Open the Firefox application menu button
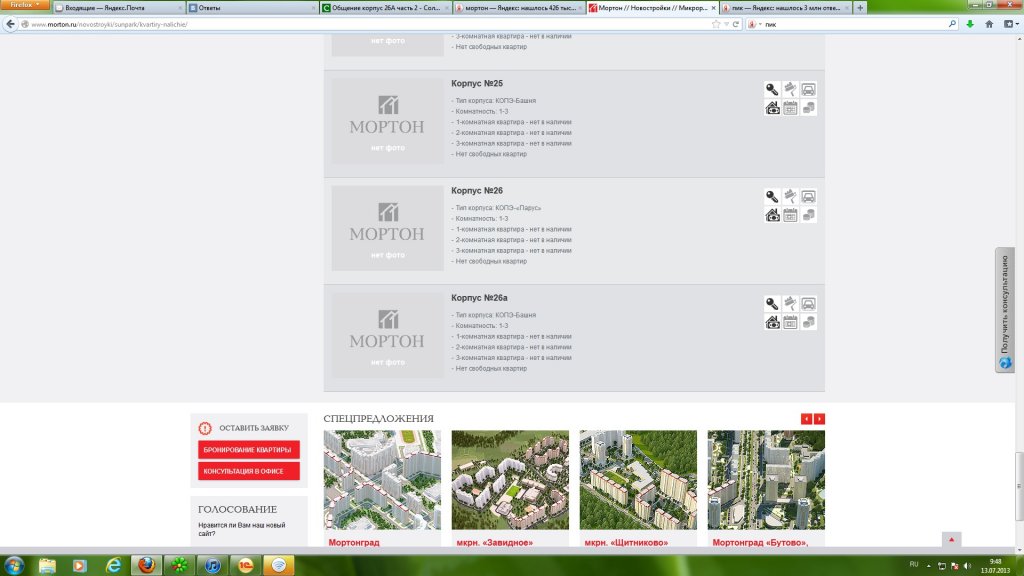1024x576 pixels. click(25, 5)
